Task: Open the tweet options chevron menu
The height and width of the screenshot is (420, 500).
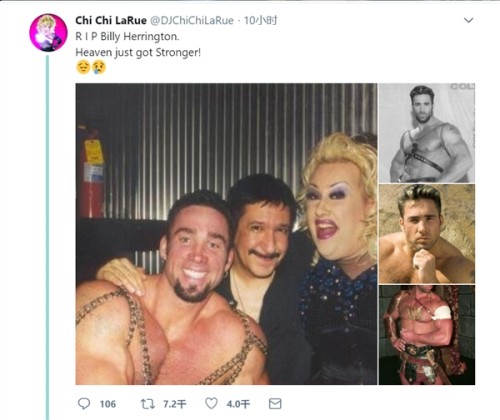Action: click(468, 20)
